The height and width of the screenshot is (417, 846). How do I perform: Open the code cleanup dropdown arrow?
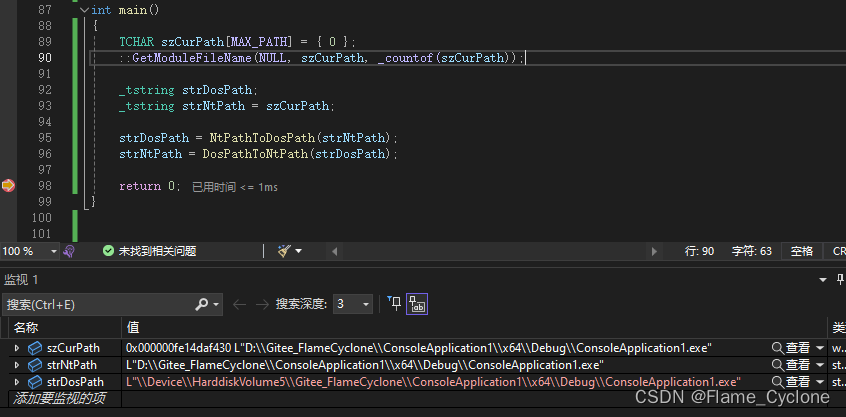(298, 251)
